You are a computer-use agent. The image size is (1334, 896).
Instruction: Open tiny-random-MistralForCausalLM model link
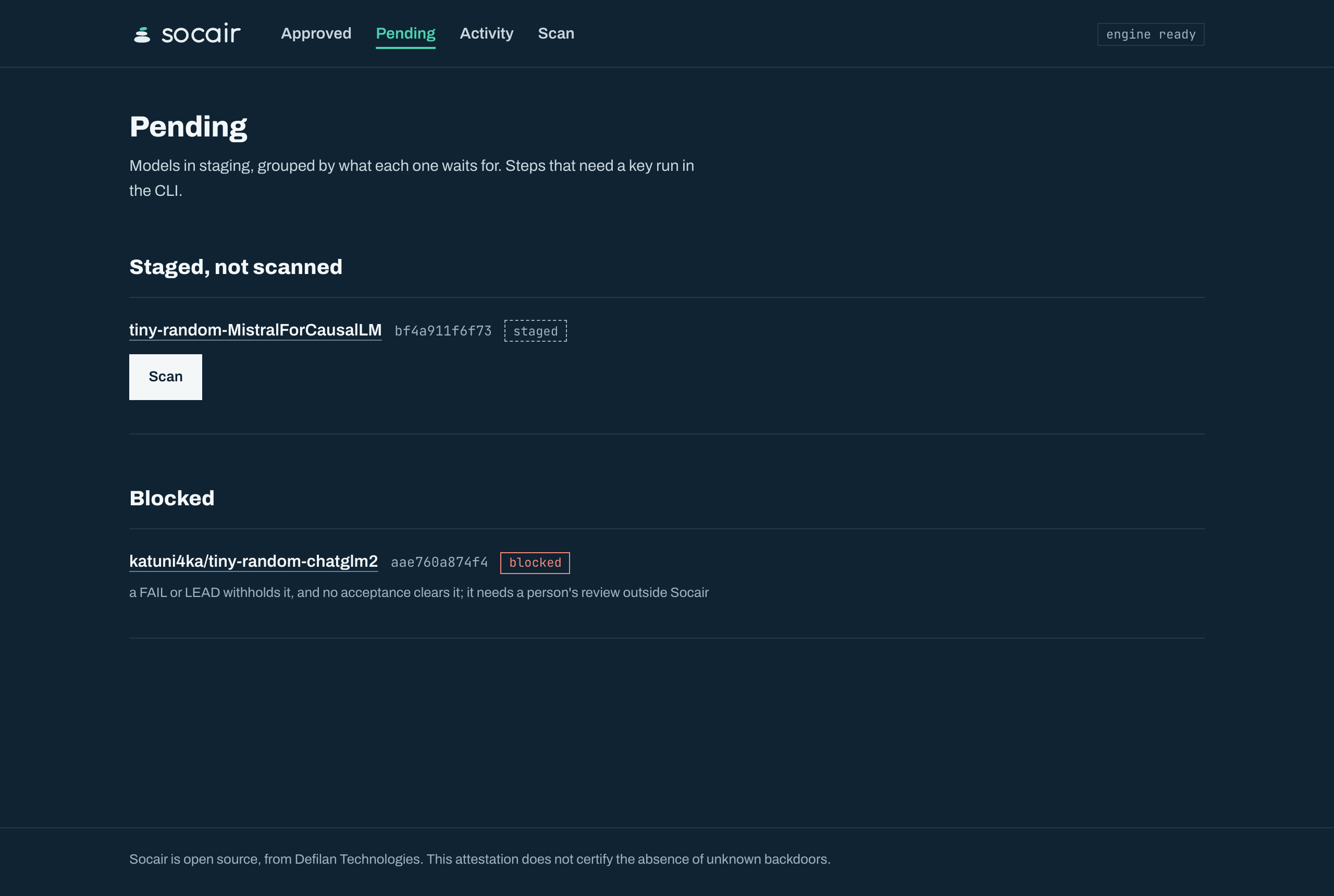[x=255, y=330]
